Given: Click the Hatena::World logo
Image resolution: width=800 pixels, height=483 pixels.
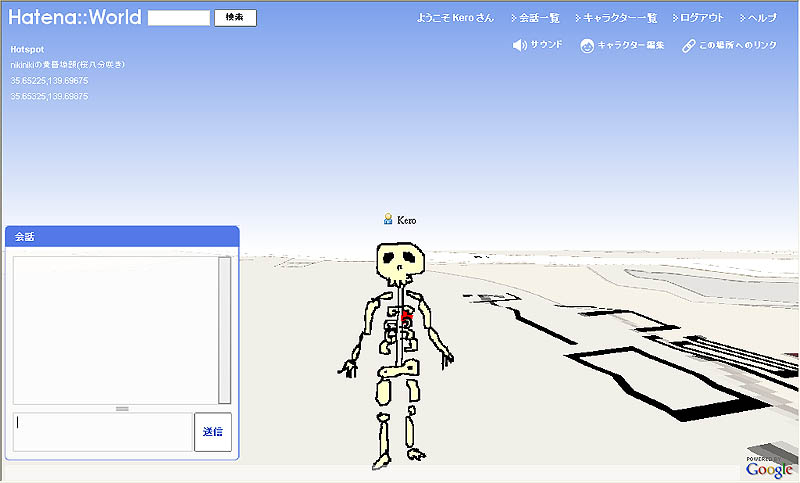Looking at the screenshot, I should tap(74, 17).
